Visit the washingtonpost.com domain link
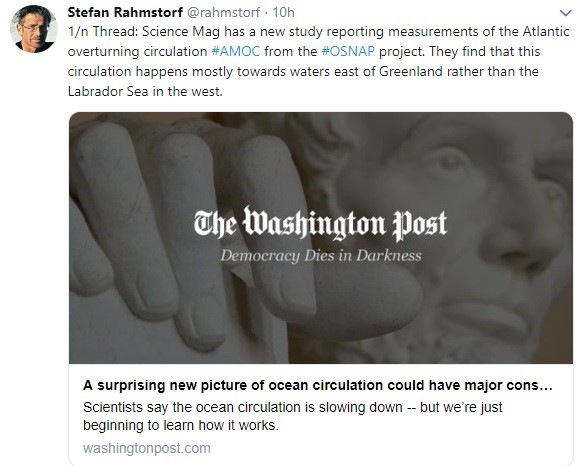 point(147,448)
